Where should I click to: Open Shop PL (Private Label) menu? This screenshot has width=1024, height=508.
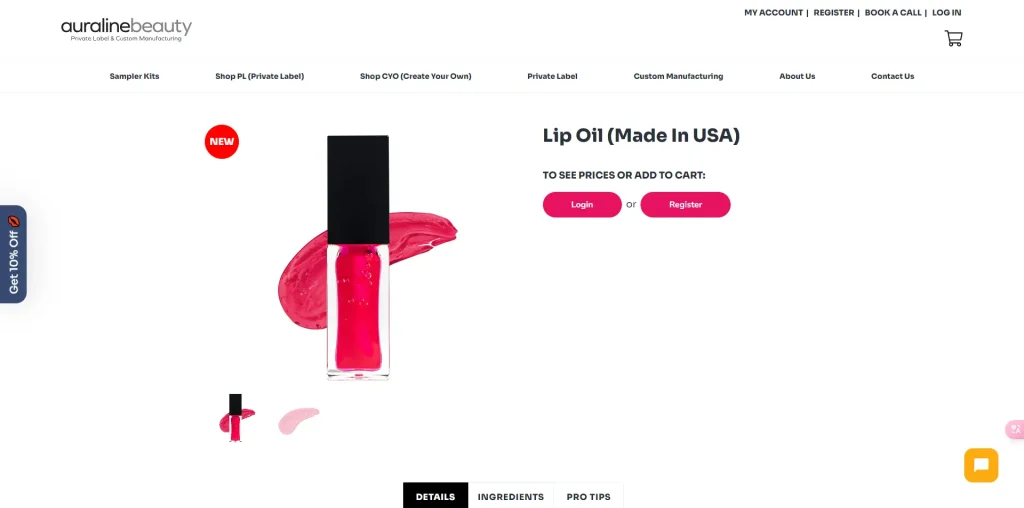pos(260,76)
